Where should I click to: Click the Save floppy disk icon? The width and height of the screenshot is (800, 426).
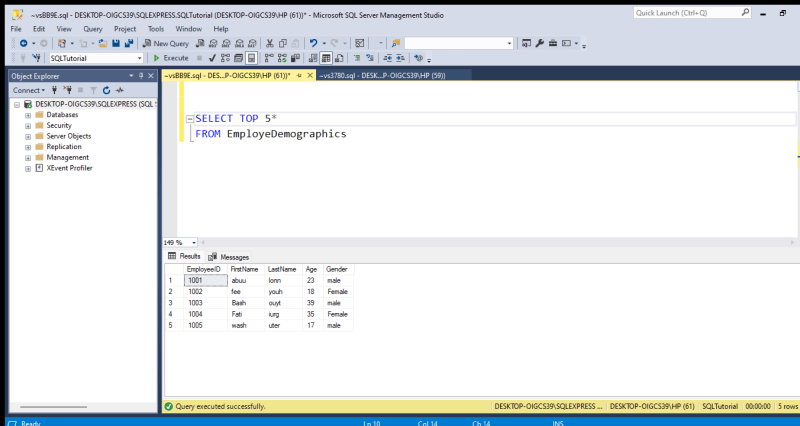pos(116,43)
